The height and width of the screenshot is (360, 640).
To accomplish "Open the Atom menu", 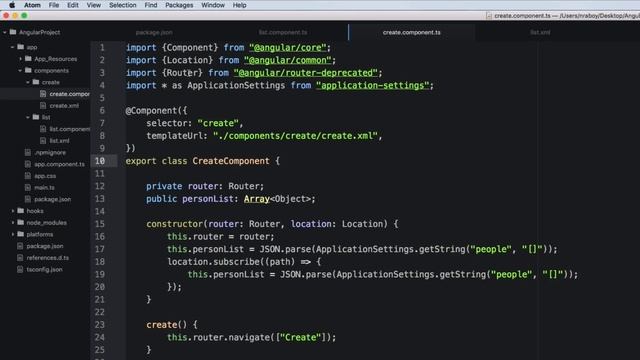I will 32,5.
